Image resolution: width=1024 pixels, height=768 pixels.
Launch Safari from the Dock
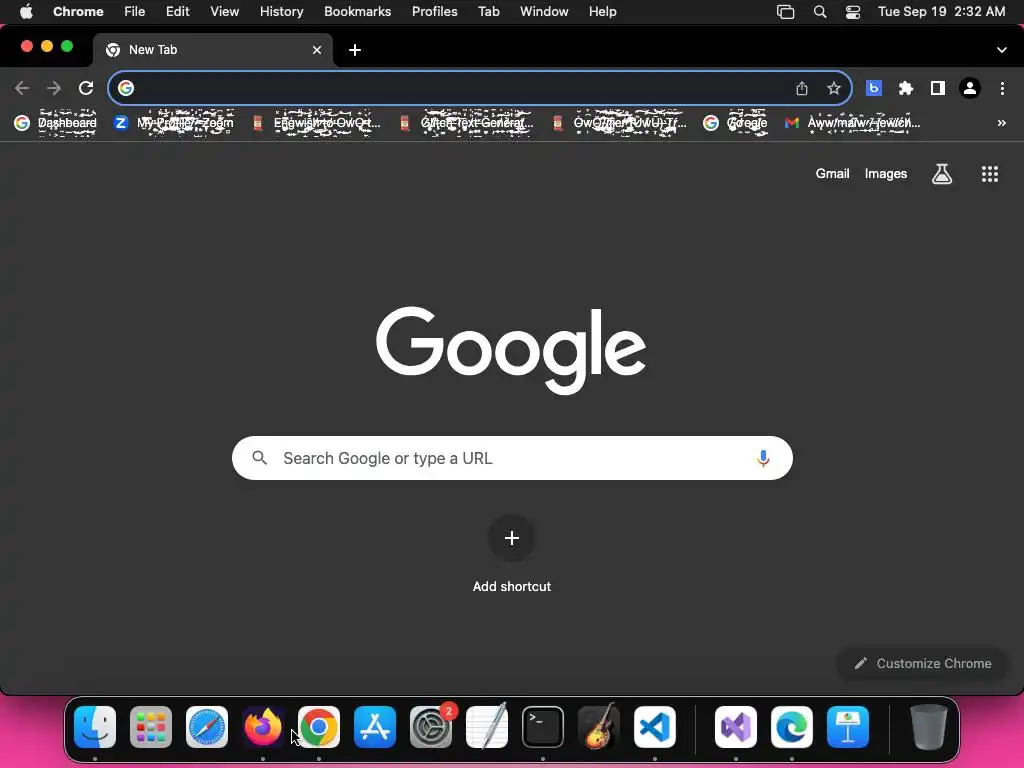[x=207, y=727]
